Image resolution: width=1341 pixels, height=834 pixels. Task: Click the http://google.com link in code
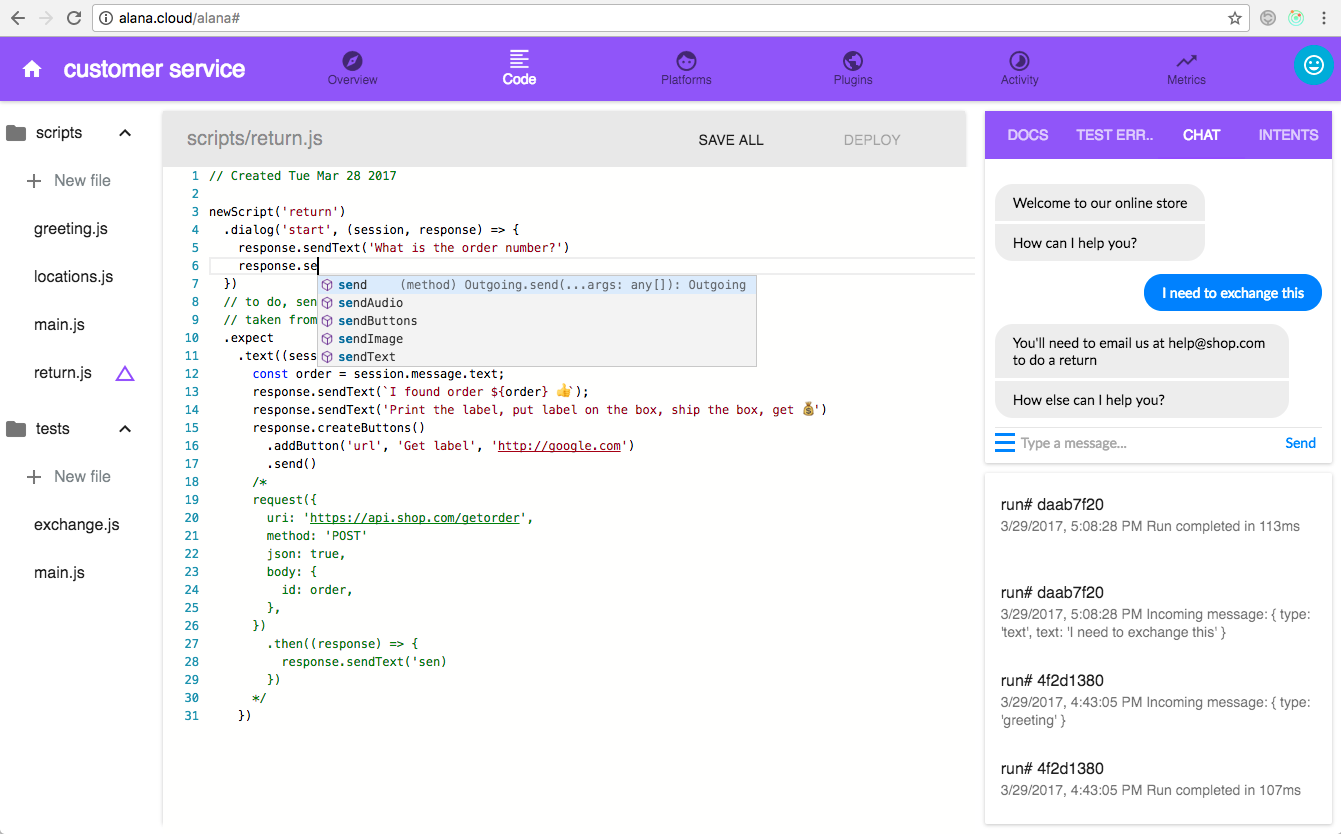(x=559, y=446)
